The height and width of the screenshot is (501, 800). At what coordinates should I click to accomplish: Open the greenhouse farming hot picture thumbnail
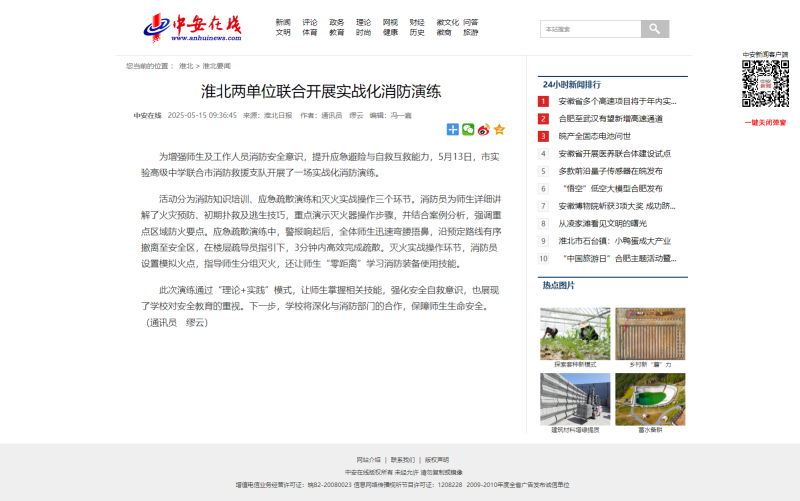click(575, 334)
